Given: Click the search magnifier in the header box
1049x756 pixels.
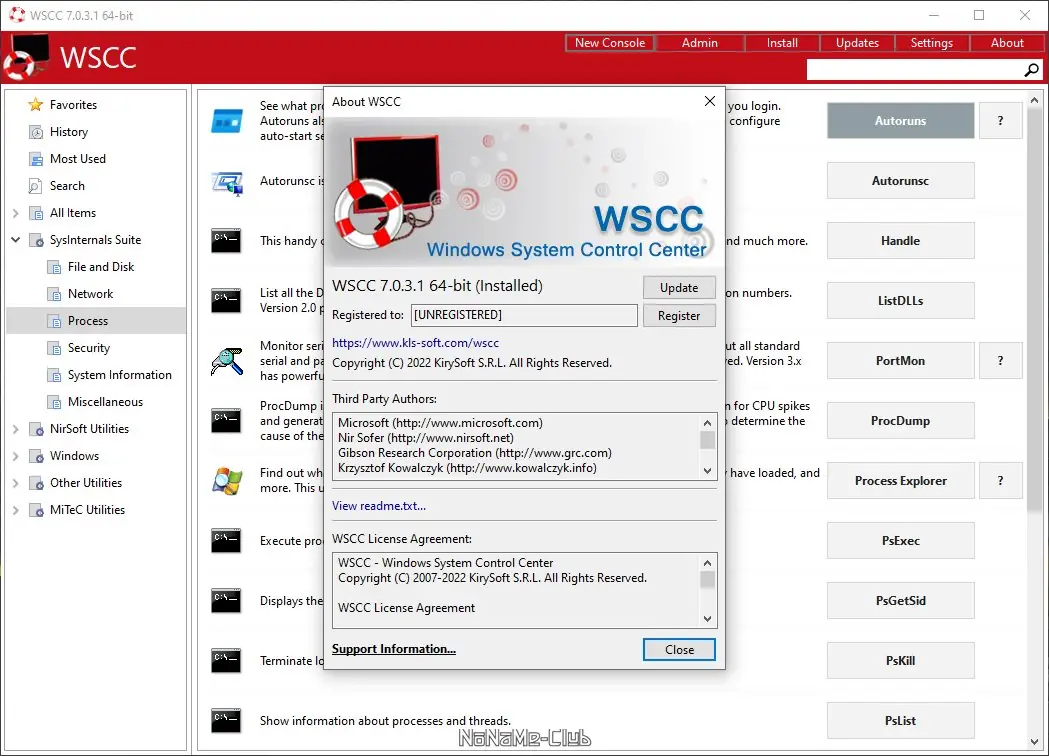Looking at the screenshot, I should click(1032, 70).
